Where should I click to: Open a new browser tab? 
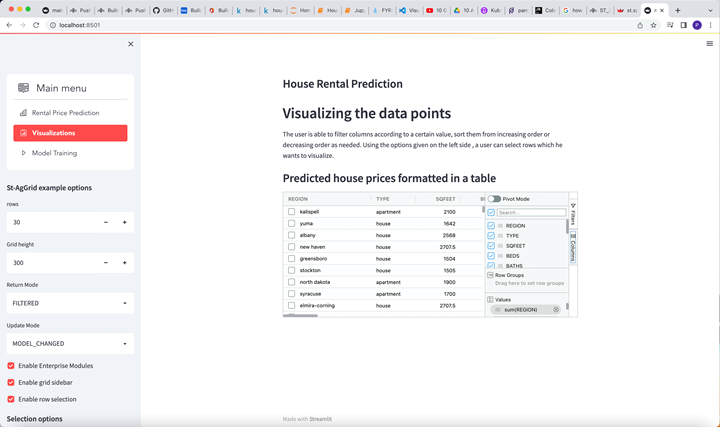pos(678,10)
